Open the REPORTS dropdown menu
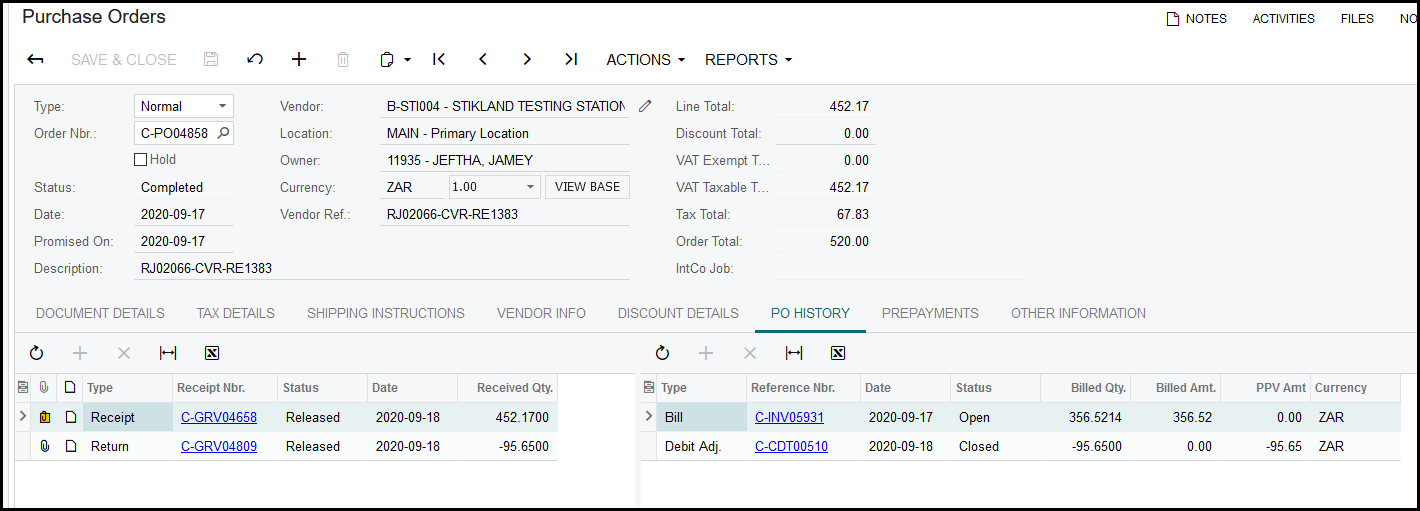The image size is (1420, 511). [748, 60]
